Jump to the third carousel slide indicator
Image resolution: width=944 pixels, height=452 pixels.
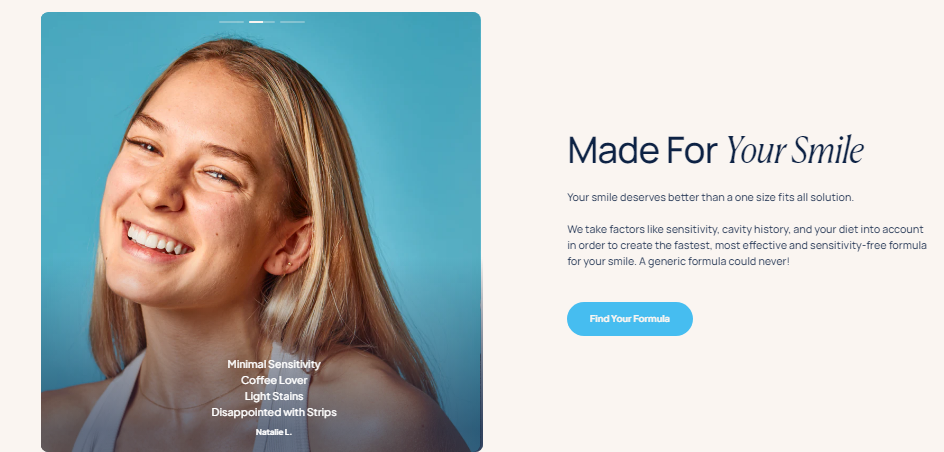tap(292, 22)
